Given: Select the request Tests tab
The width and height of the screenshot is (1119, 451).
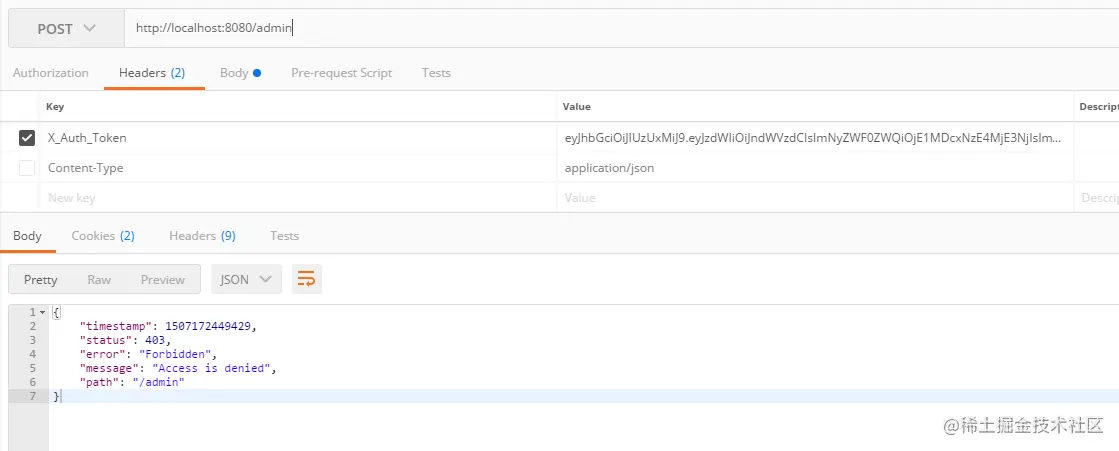Looking at the screenshot, I should [436, 73].
